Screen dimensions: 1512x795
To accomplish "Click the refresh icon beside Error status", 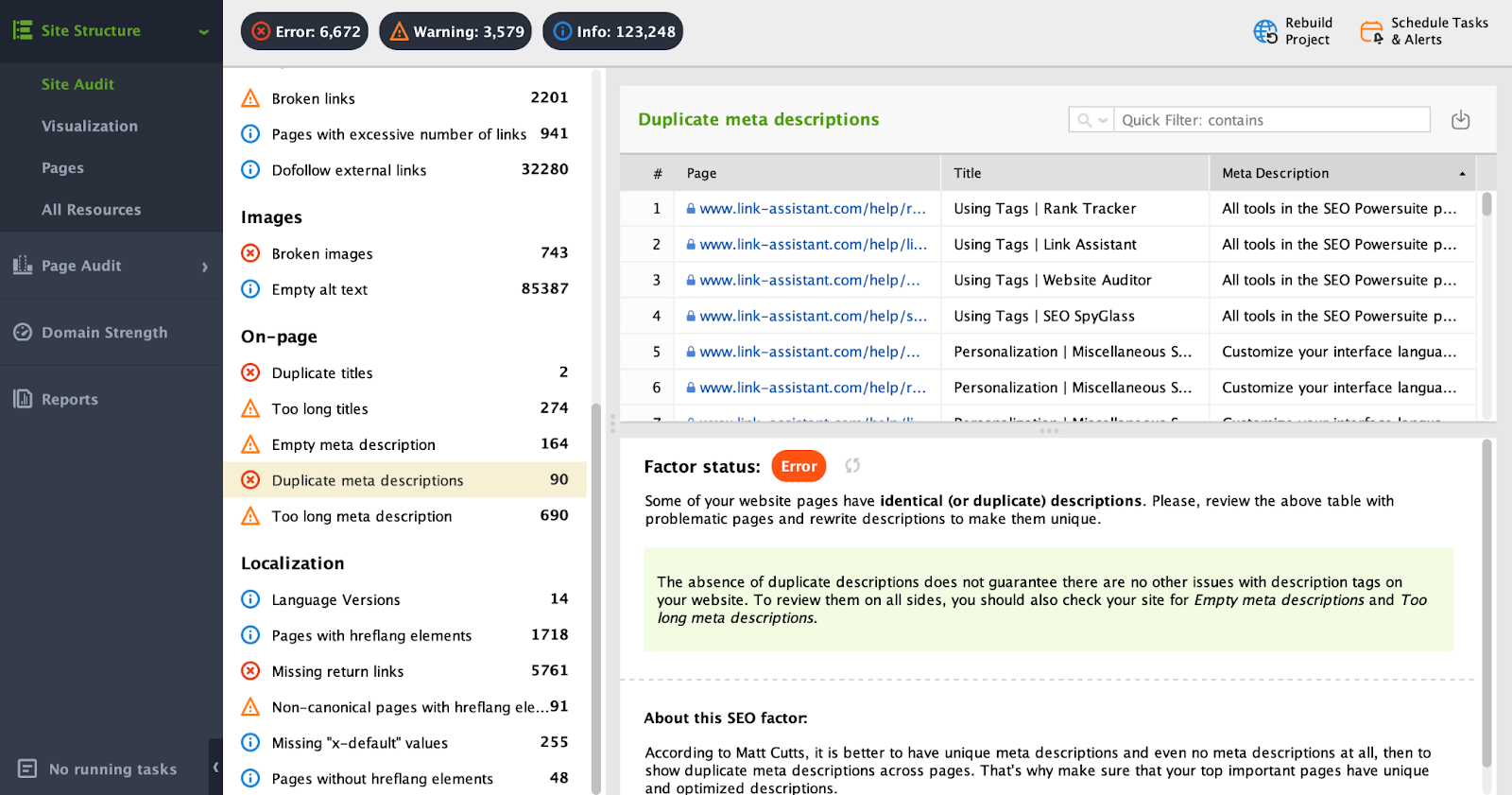I will [x=852, y=465].
